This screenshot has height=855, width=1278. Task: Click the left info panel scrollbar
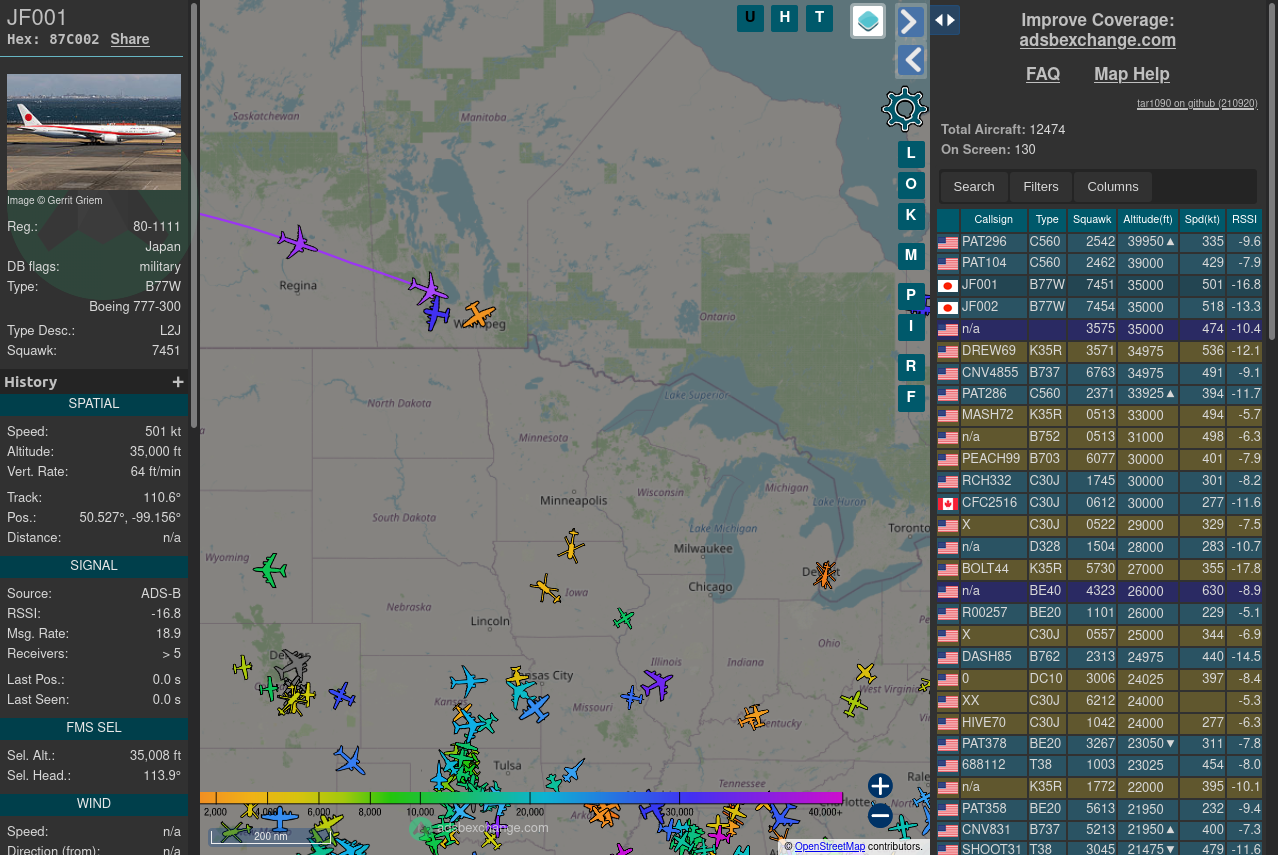click(x=194, y=215)
